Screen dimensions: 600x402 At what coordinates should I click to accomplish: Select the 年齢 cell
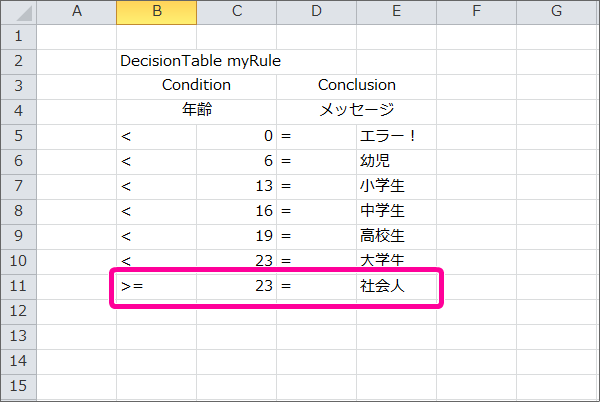point(196,110)
